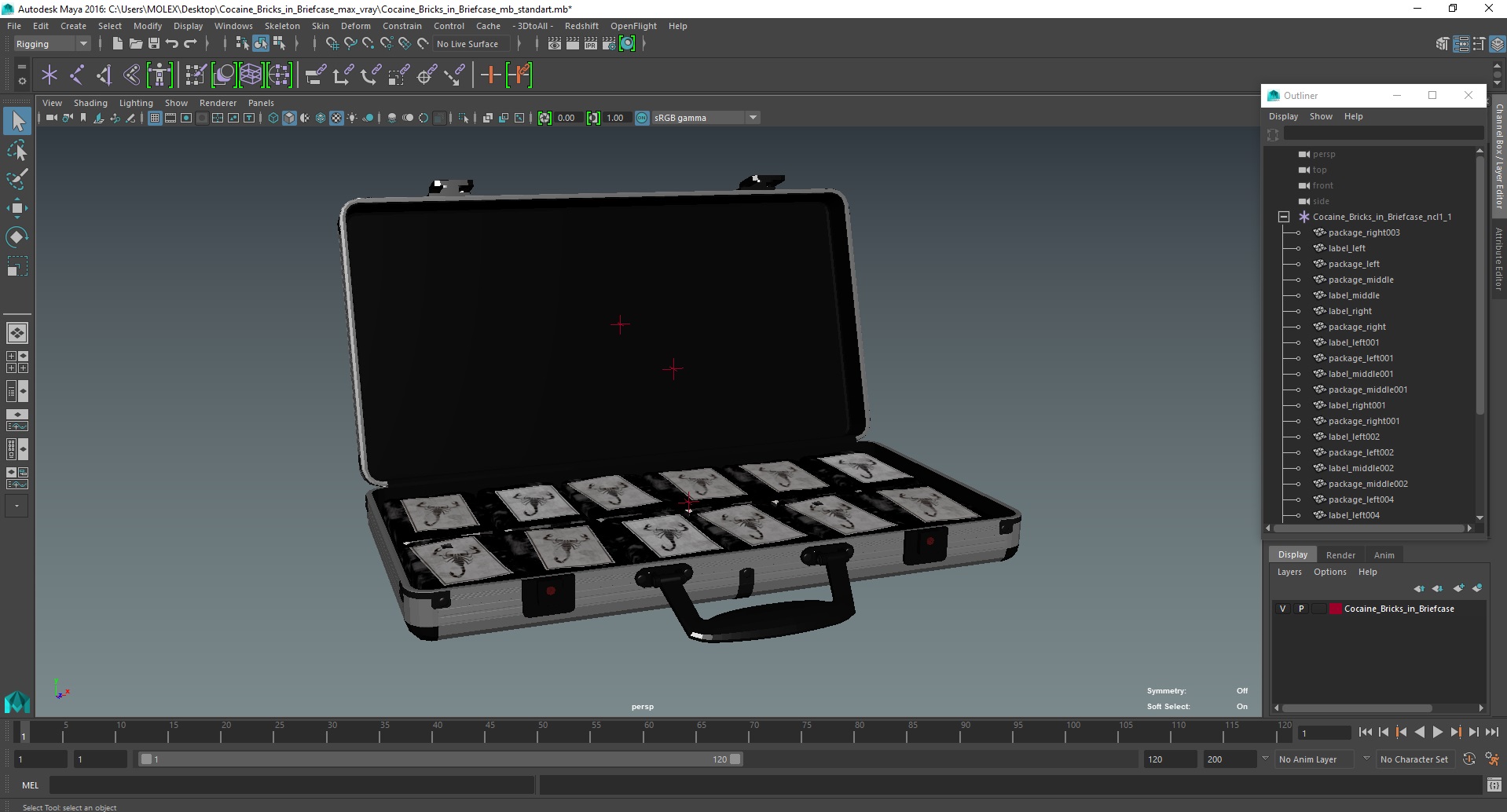
Task: Toggle Wireframe shading in viewport
Action: pyautogui.click(x=273, y=118)
